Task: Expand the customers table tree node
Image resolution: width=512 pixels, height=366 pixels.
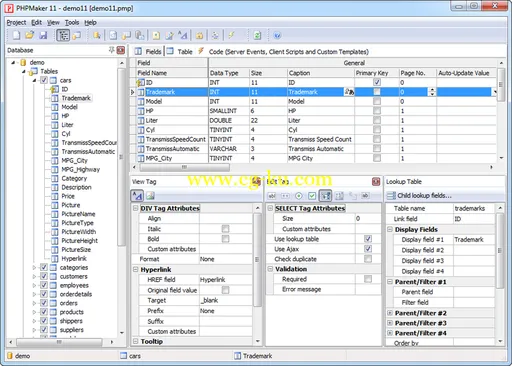Action: pyautogui.click(x=34, y=276)
